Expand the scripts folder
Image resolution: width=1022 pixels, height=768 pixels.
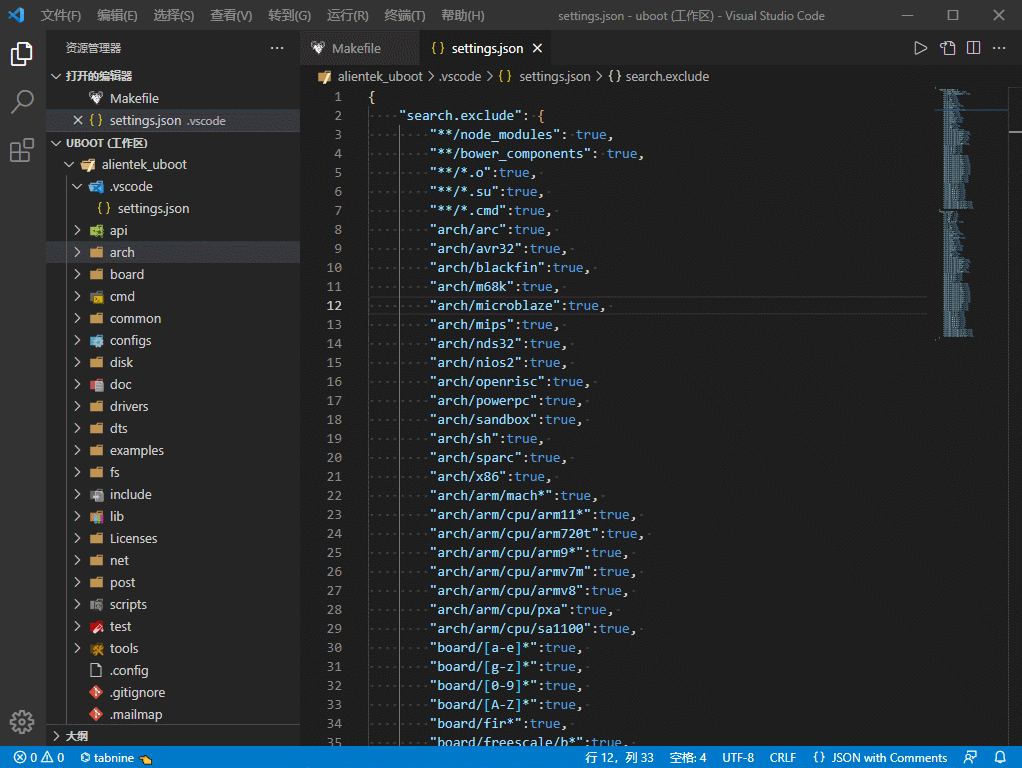pos(77,605)
